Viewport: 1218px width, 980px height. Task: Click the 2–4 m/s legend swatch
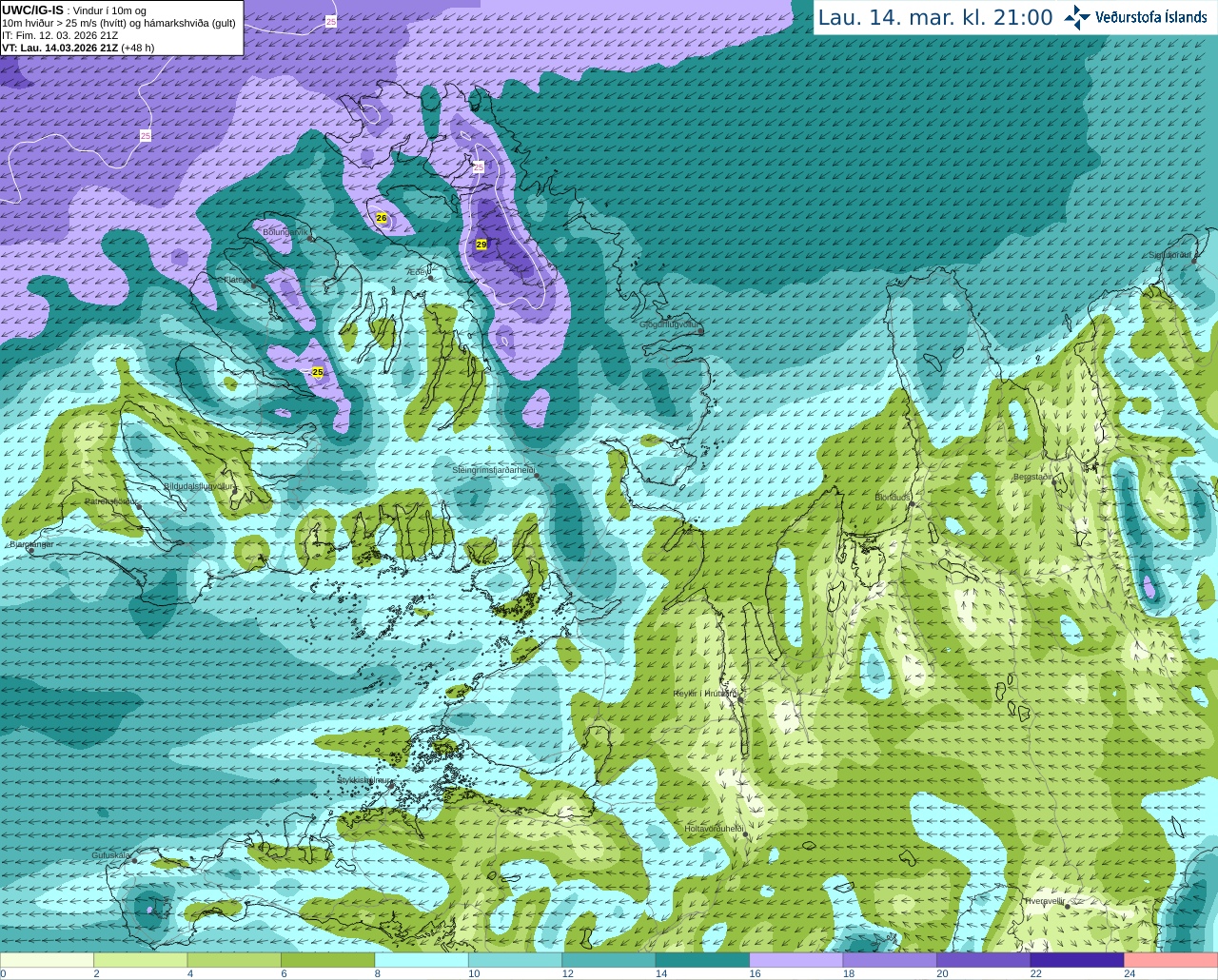(141, 959)
